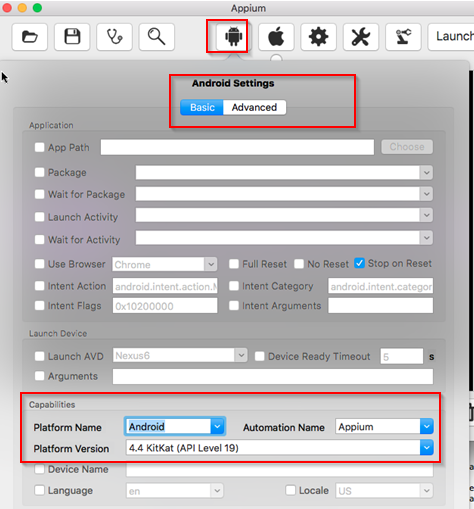
Task: Open the Automation Name dropdown showing Appium
Action: pos(427,427)
